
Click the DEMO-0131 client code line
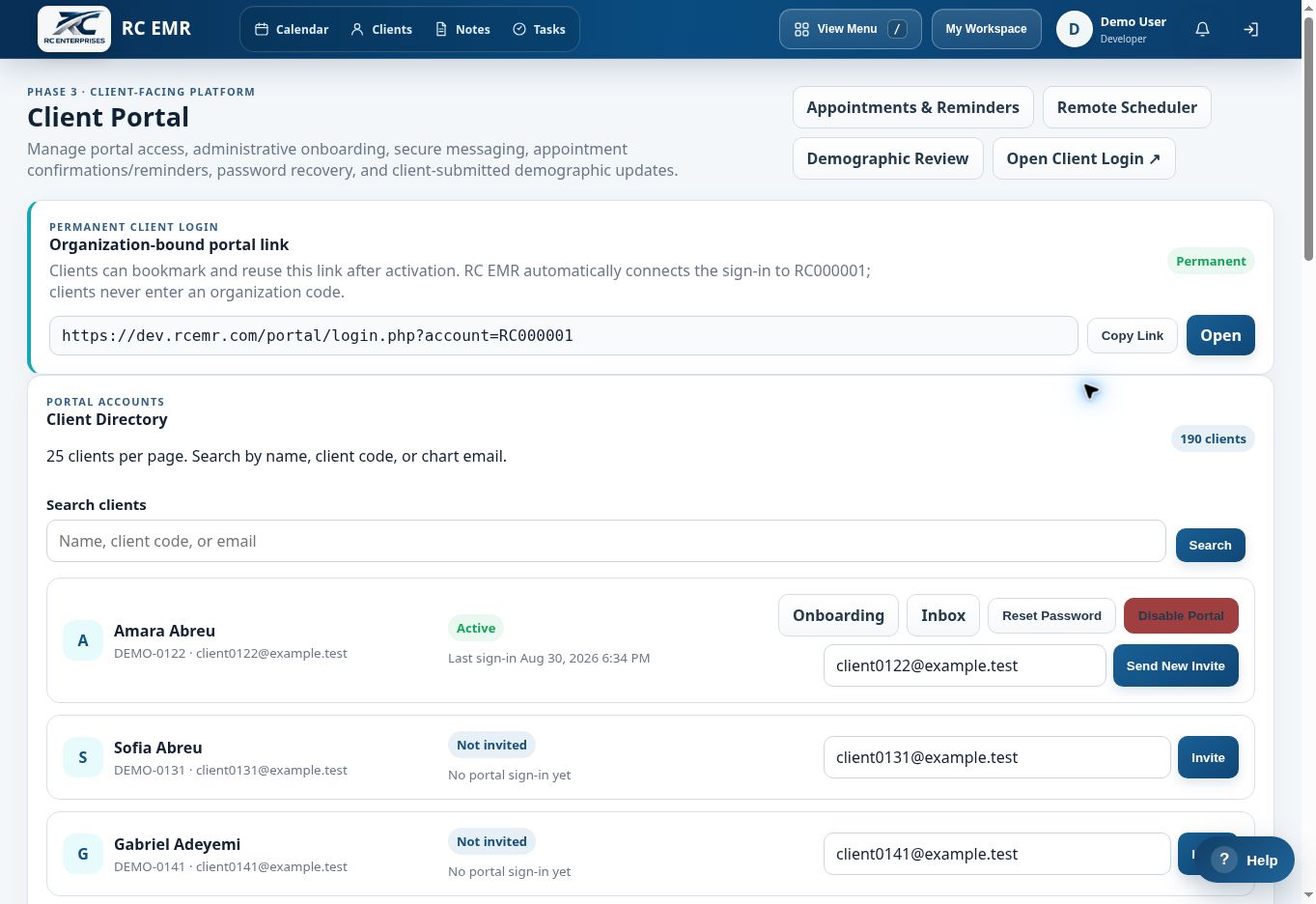tap(231, 770)
